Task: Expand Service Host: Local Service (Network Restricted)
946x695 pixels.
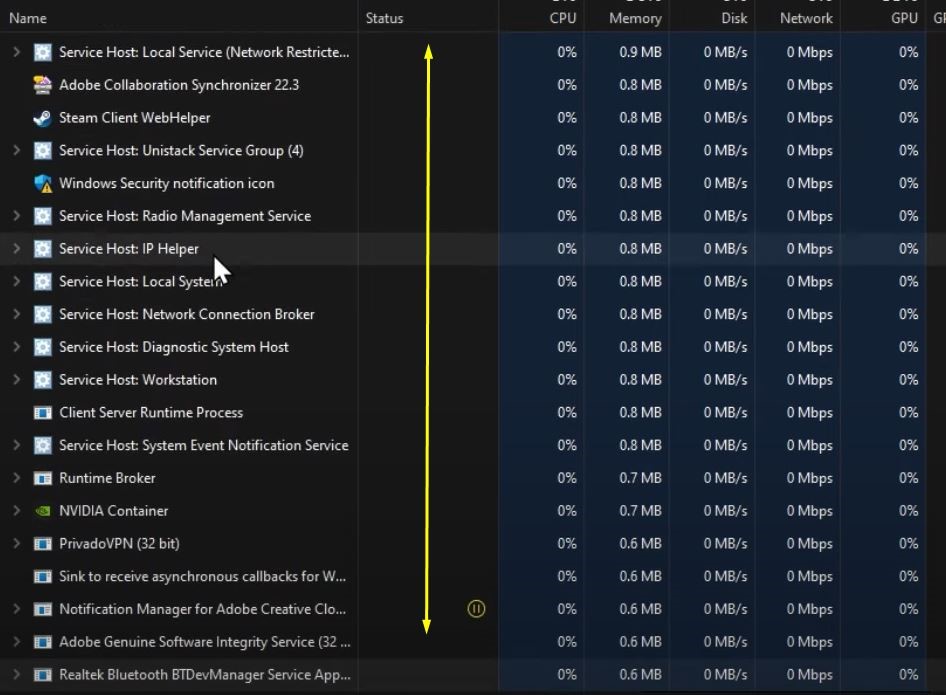Action: click(x=17, y=52)
